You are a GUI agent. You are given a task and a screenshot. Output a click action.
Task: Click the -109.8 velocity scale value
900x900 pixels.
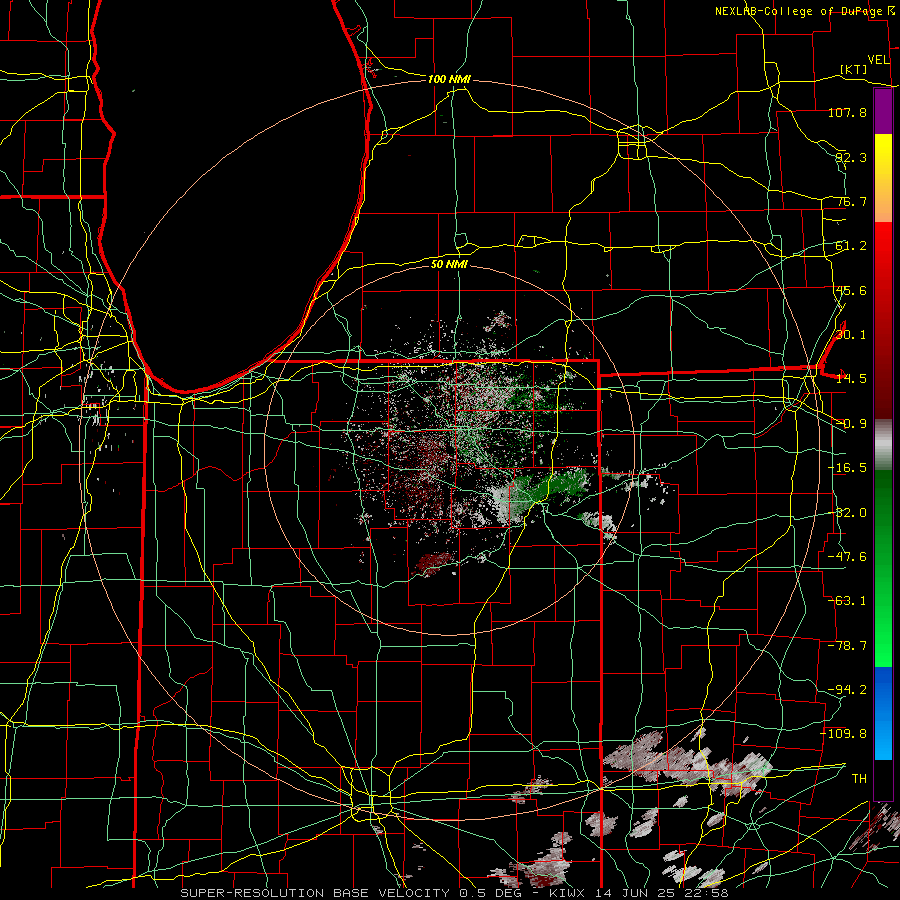tap(844, 734)
